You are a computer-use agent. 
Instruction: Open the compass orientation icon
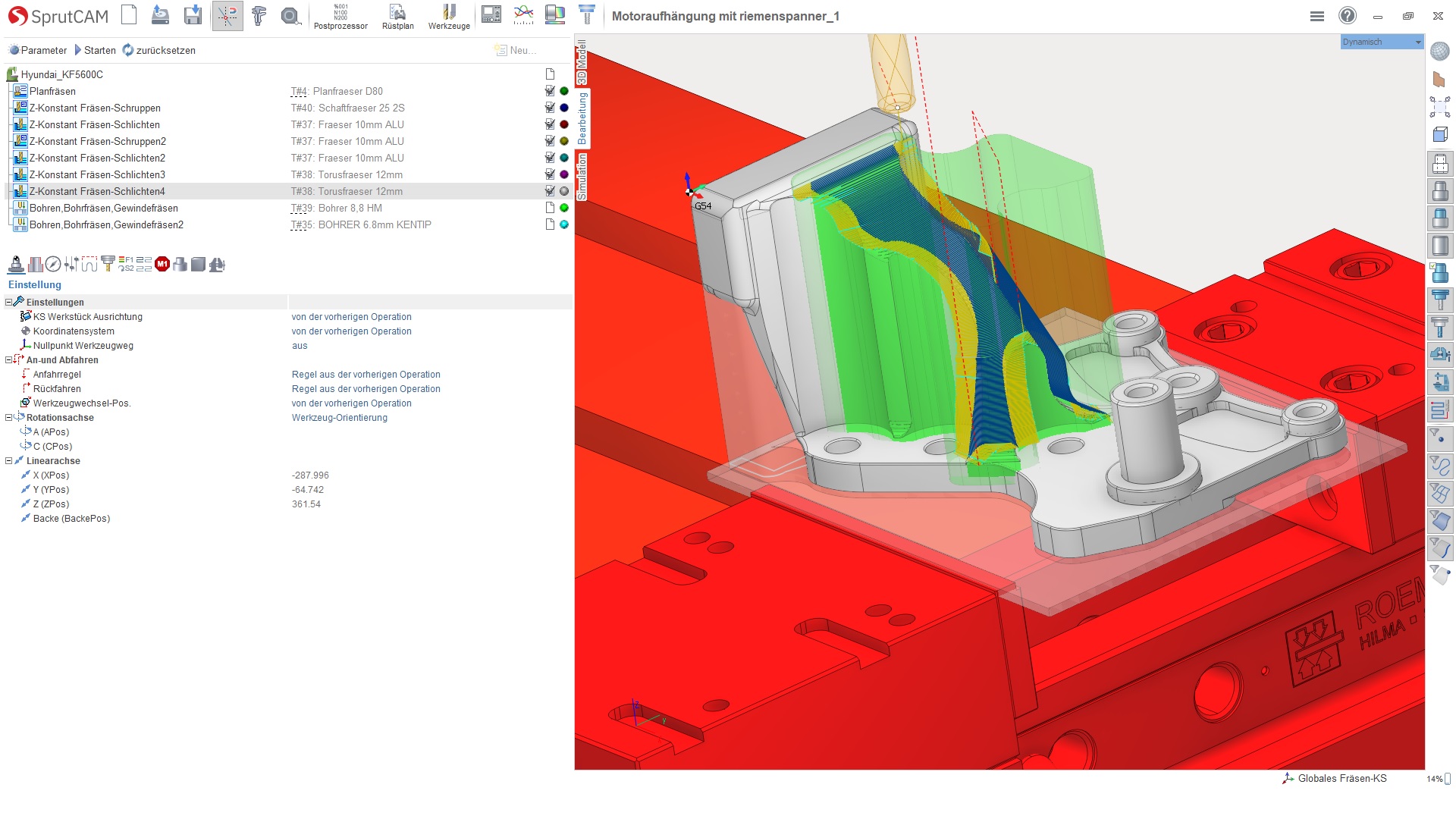tap(53, 264)
